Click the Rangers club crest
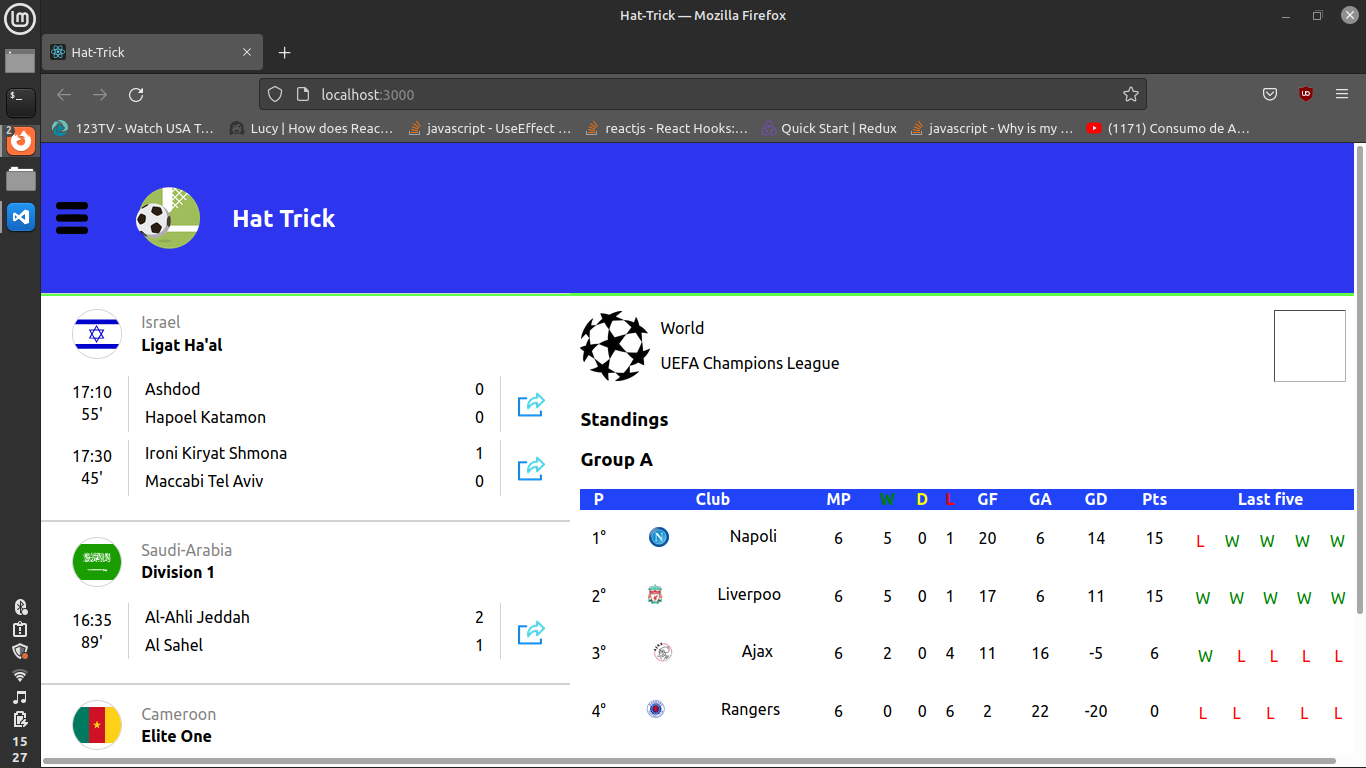Image resolution: width=1366 pixels, height=768 pixels. (658, 709)
